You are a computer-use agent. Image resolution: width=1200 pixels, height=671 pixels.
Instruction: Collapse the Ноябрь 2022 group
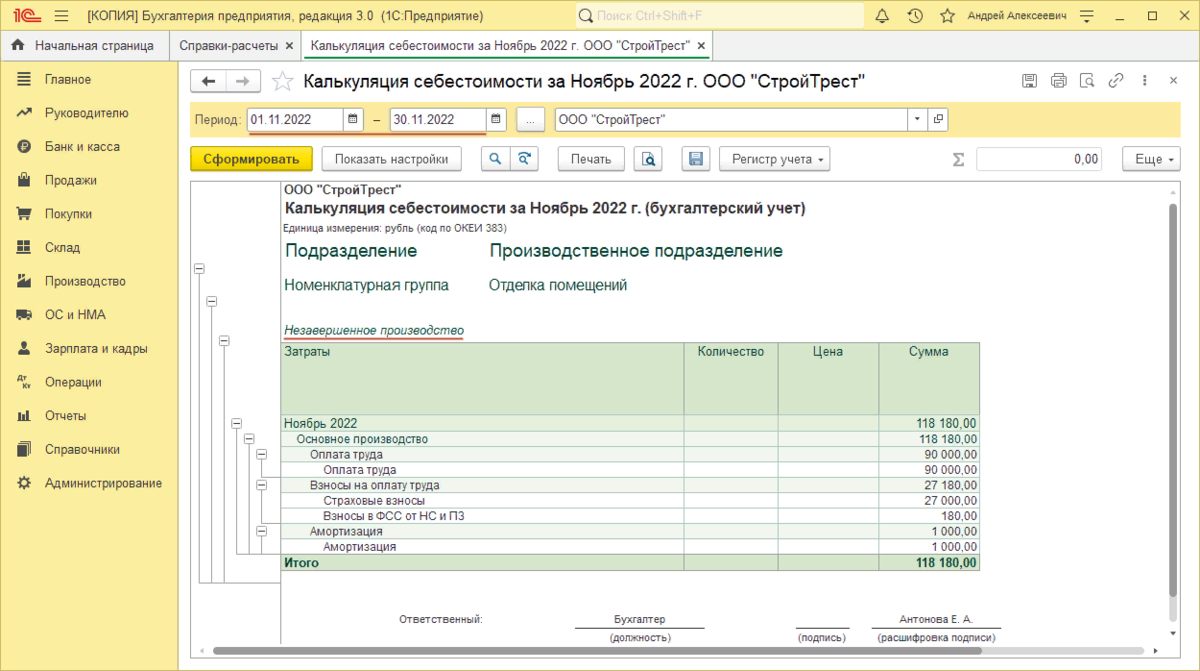point(237,424)
